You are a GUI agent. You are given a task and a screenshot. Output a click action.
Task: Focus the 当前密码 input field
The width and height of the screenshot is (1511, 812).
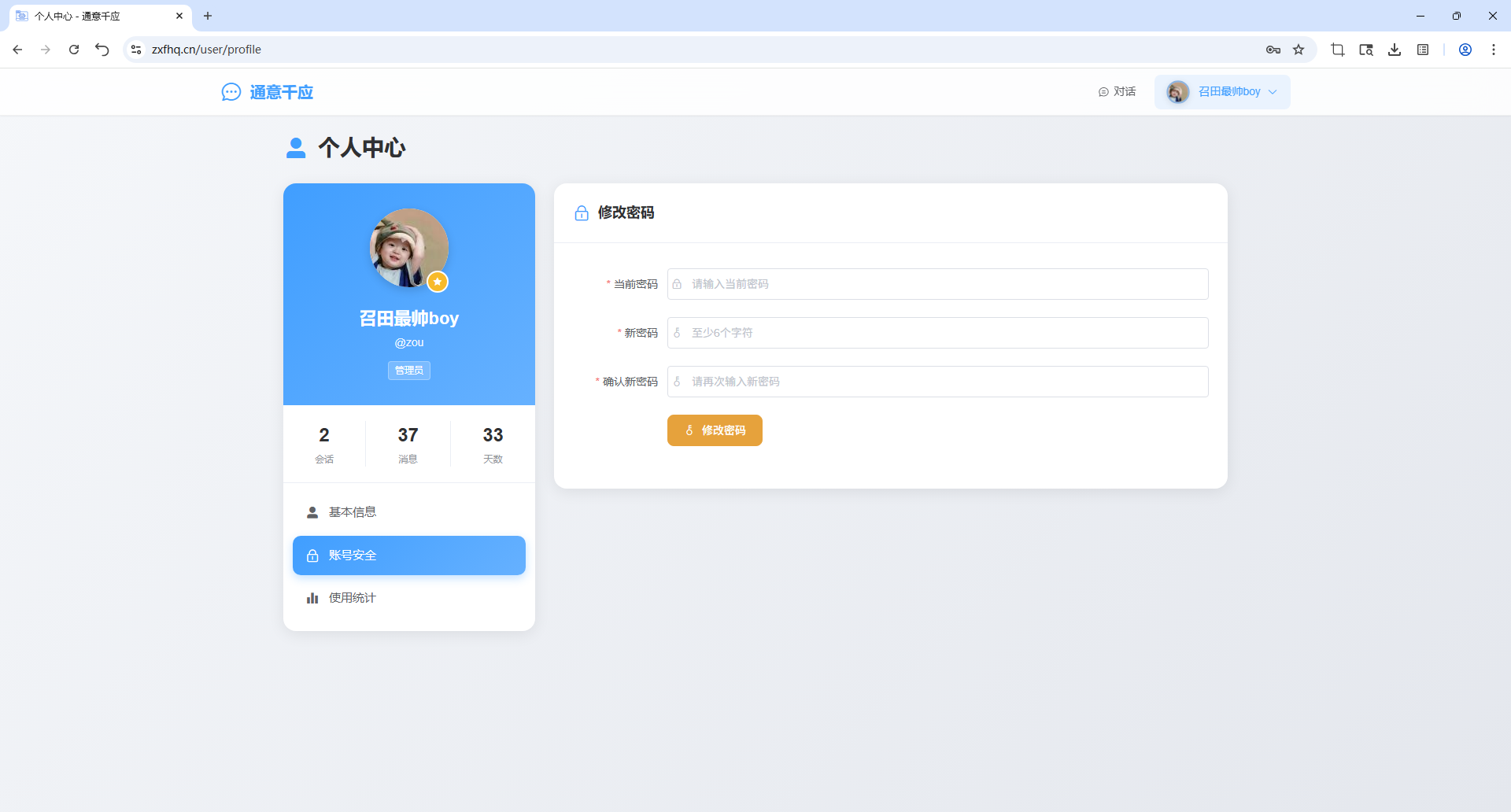(938, 284)
